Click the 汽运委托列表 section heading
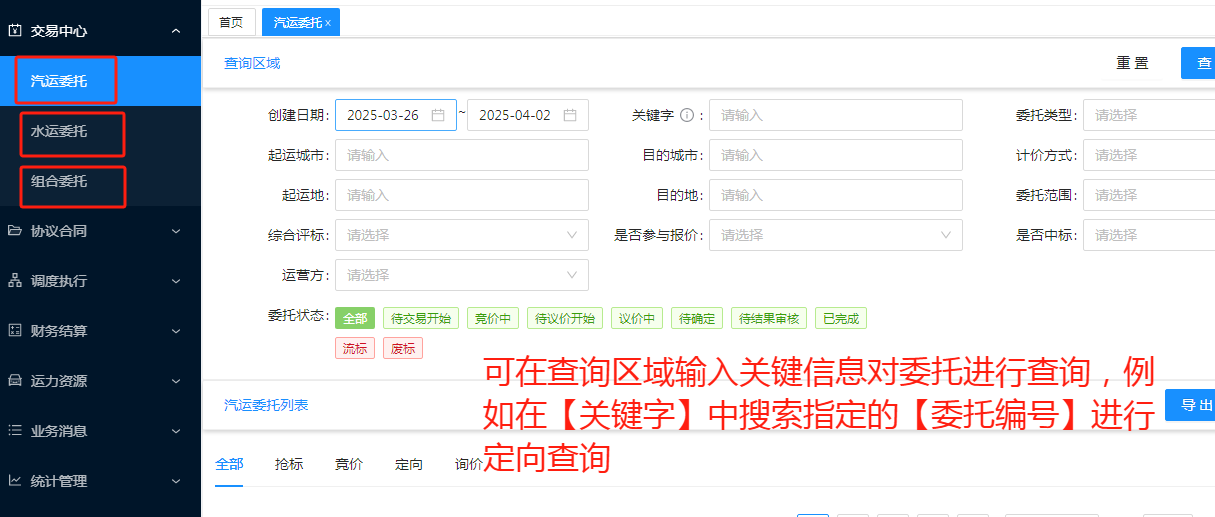 tap(266, 405)
